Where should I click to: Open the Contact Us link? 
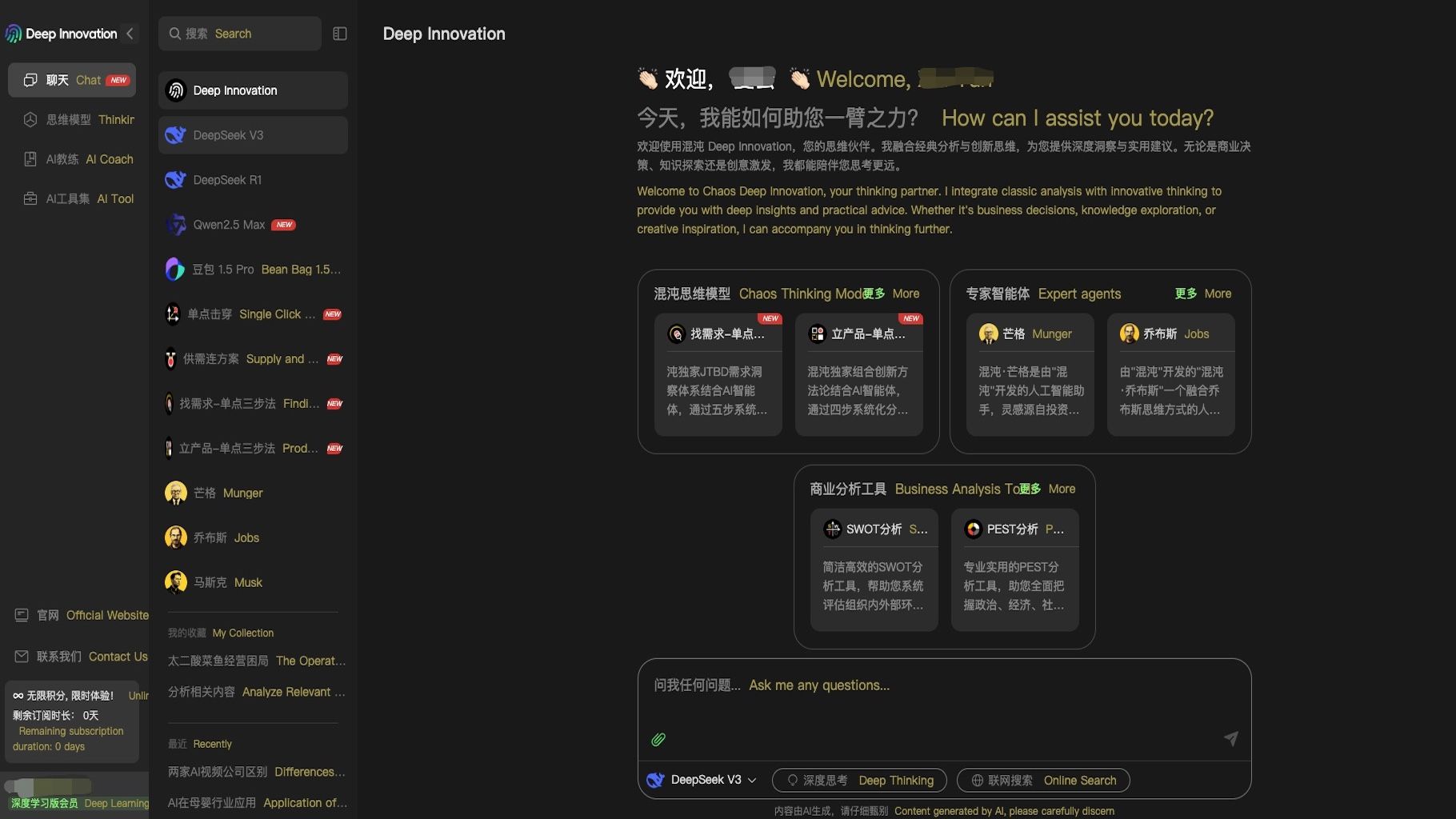[82, 657]
